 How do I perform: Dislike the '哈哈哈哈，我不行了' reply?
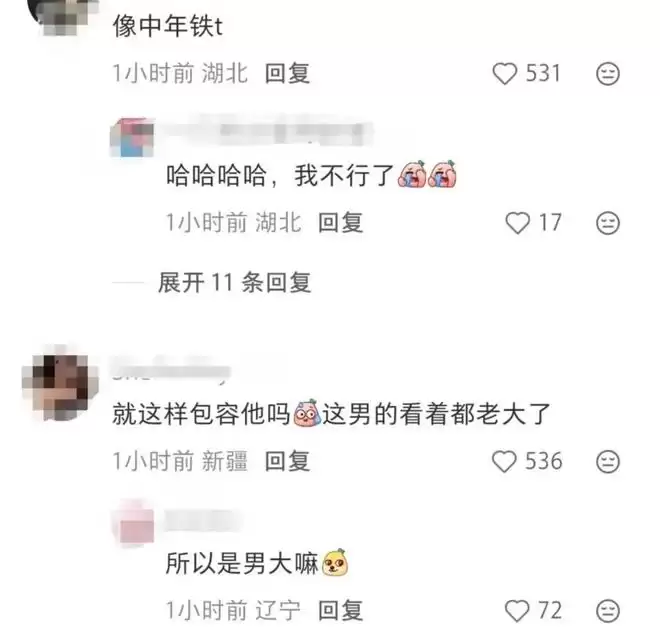[x=608, y=223]
